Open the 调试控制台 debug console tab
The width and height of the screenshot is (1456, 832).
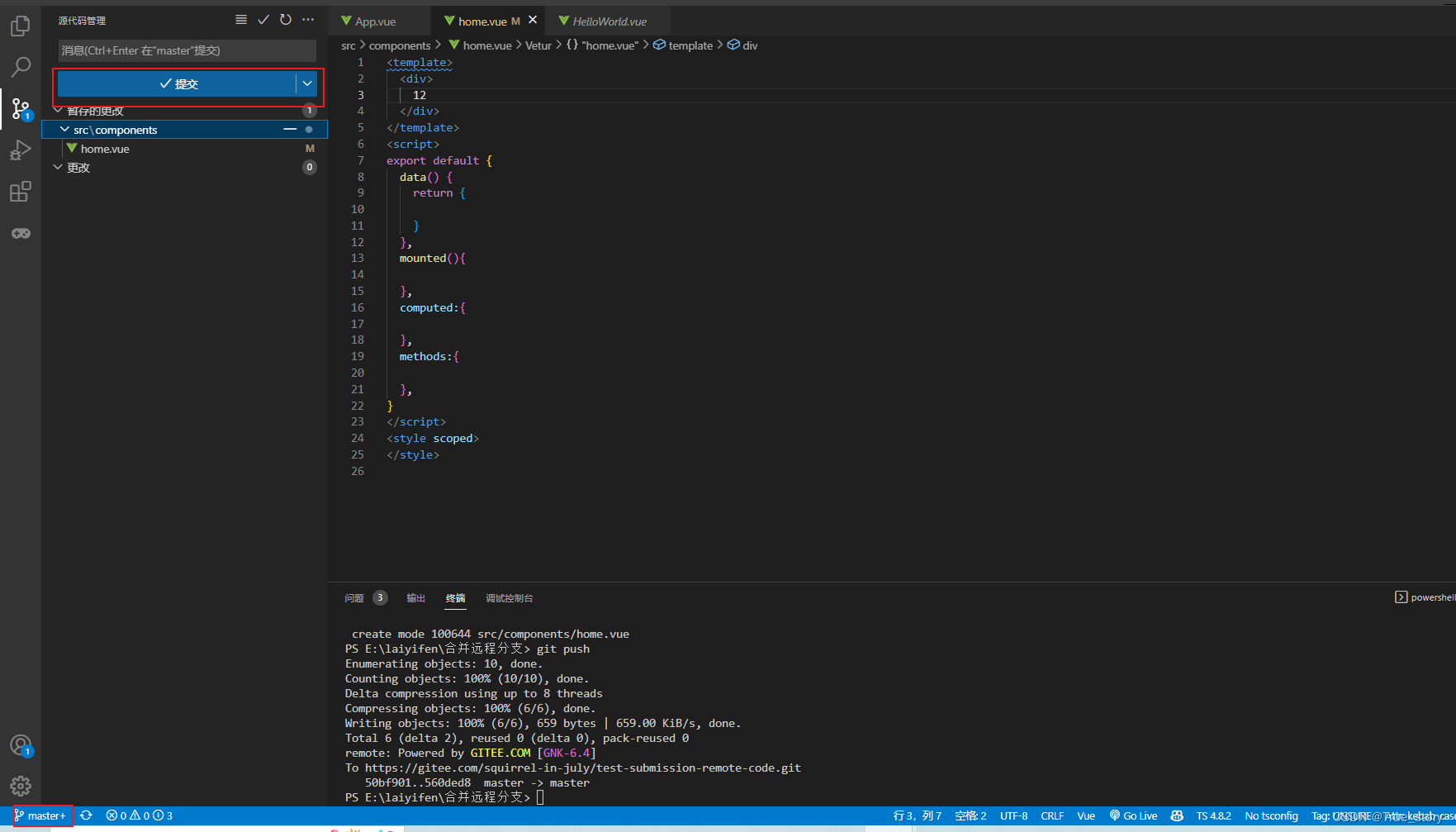tap(510, 597)
